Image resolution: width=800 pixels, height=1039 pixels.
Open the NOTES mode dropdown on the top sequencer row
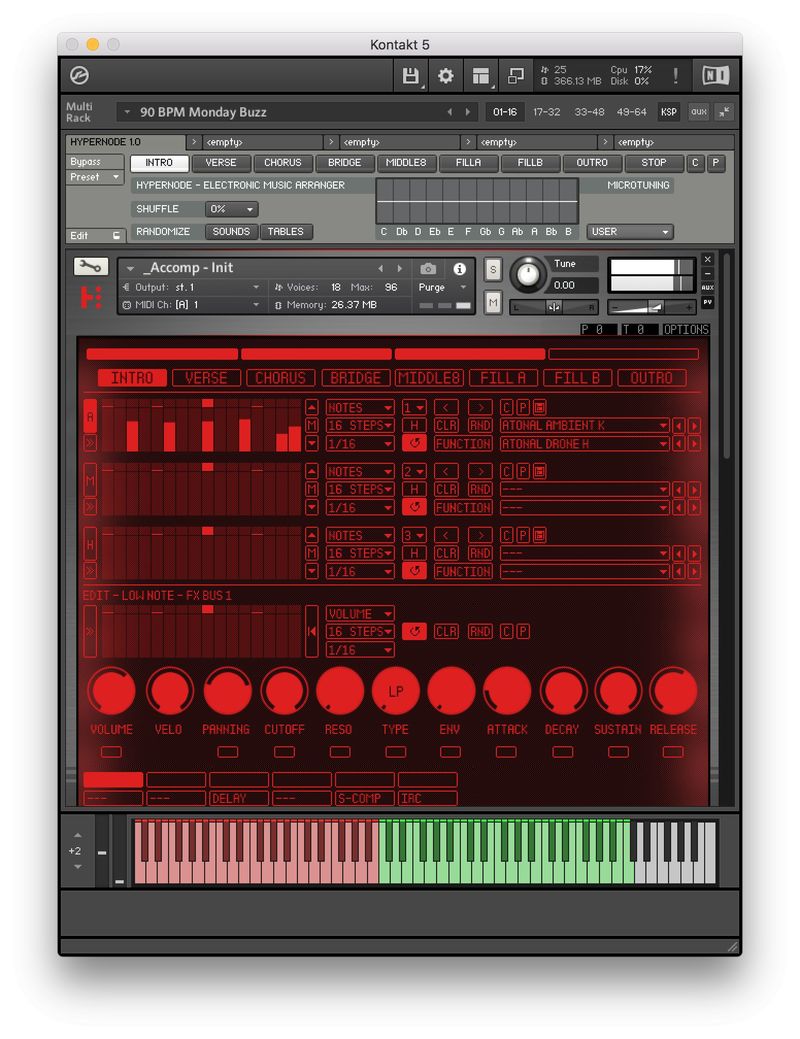click(x=359, y=407)
